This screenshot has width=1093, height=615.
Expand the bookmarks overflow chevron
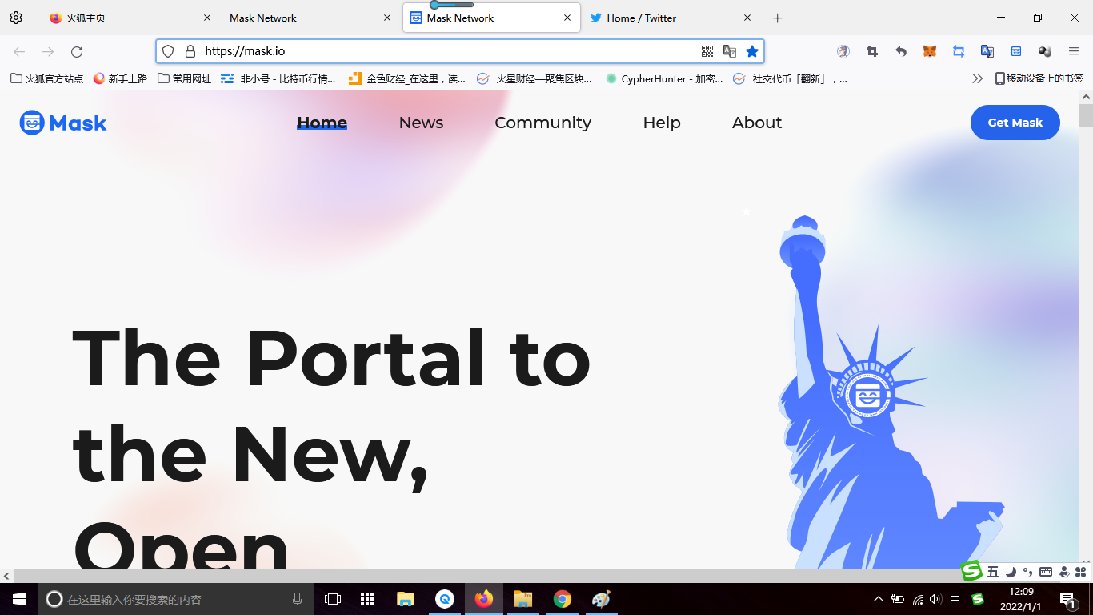pos(977,79)
